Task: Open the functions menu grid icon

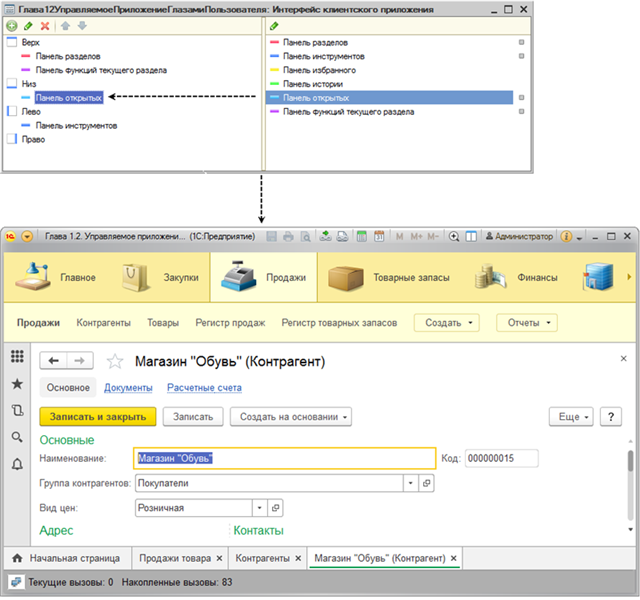Action: point(17,357)
